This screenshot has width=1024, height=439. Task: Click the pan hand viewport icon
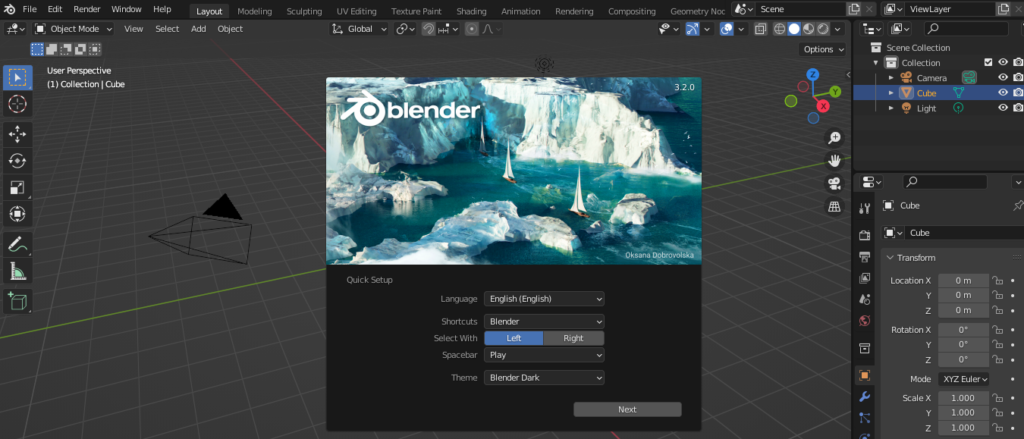tap(834, 161)
